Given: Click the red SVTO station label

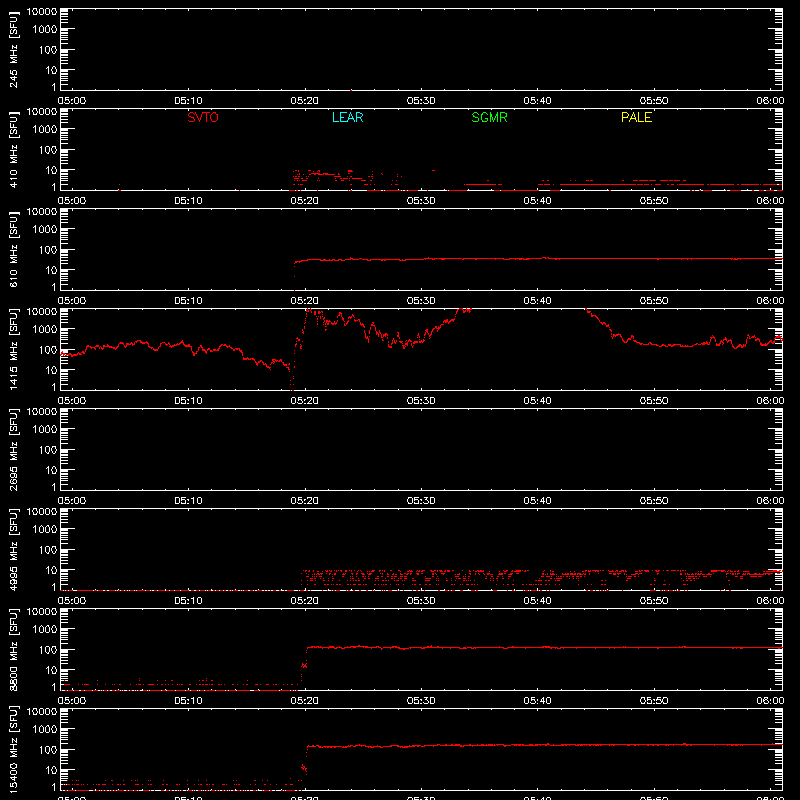Looking at the screenshot, I should click(203, 117).
